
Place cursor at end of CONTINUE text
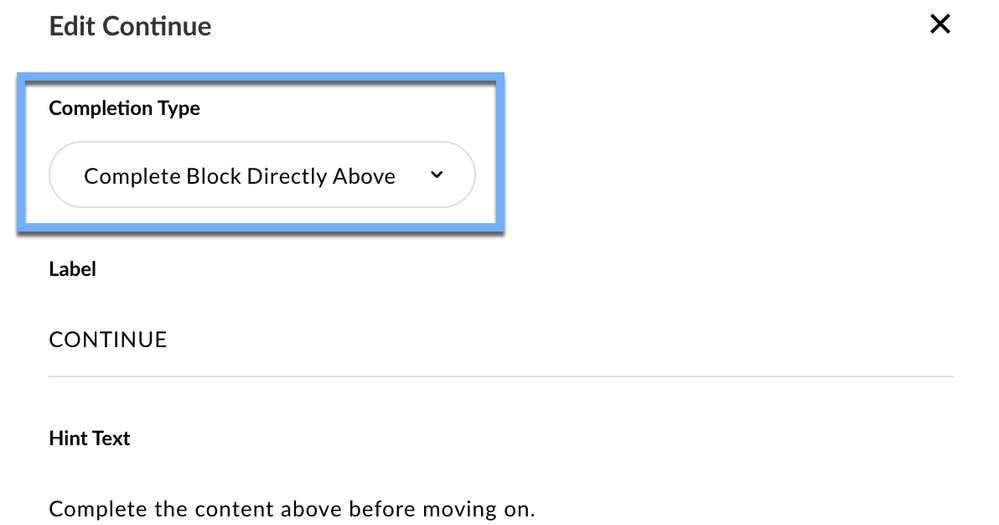click(x=168, y=340)
